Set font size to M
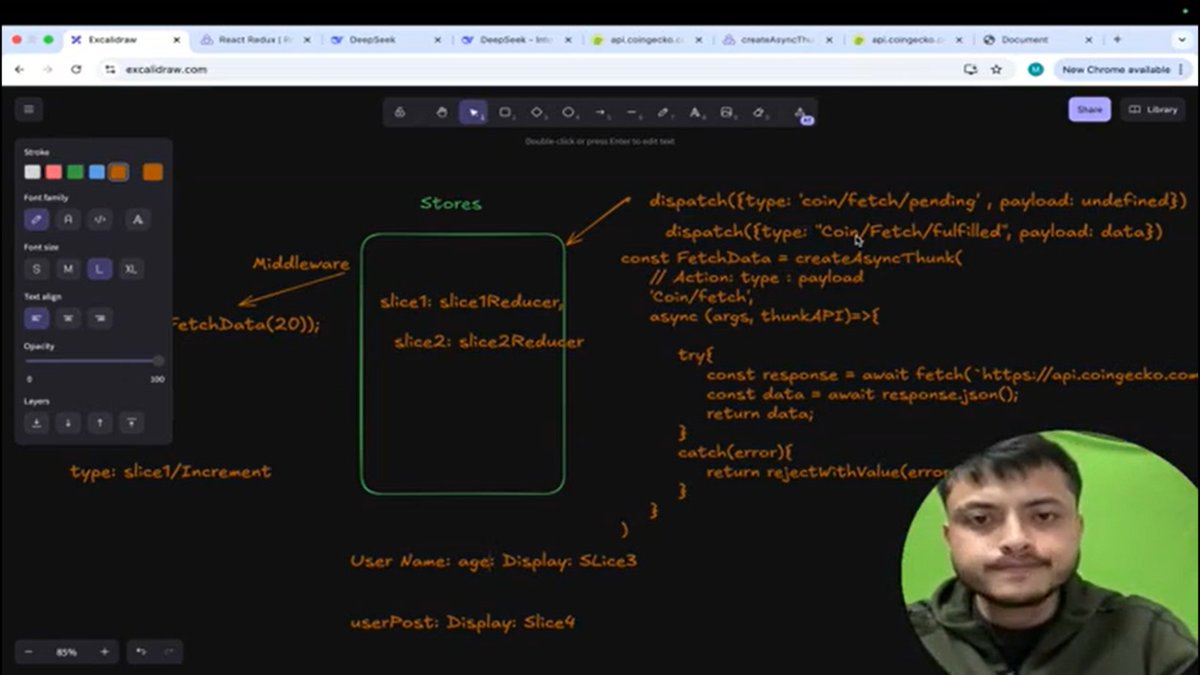The image size is (1200, 675). (68, 269)
